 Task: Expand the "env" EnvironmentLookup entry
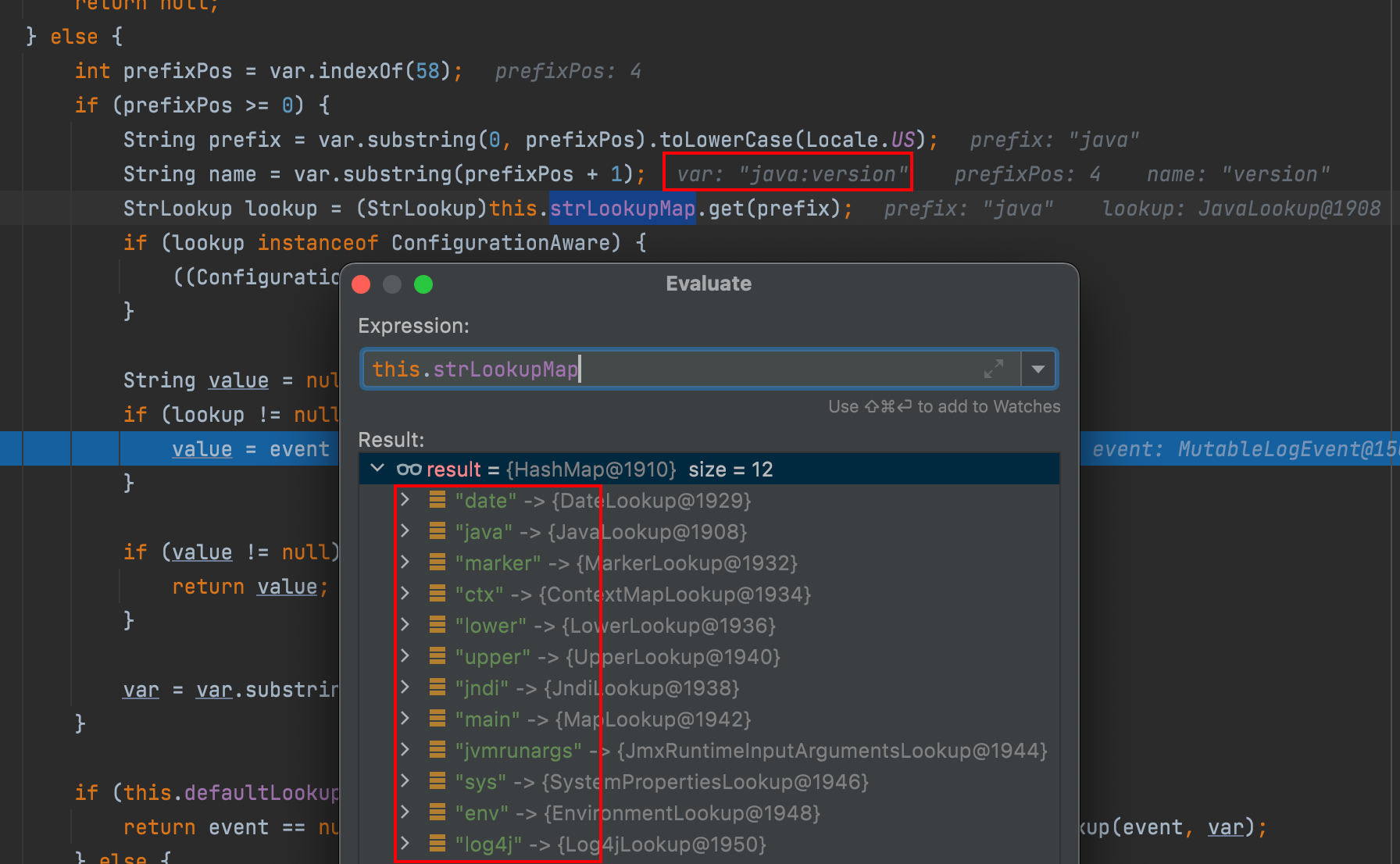pos(405,812)
